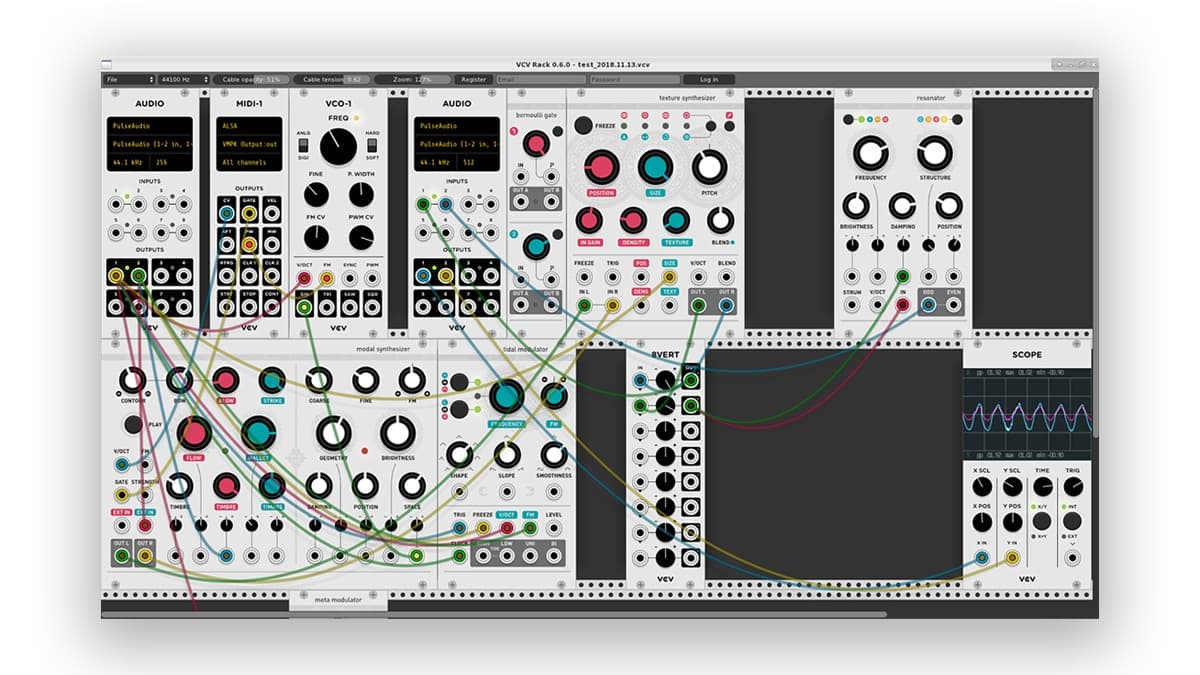
Task: Click the PITCH knob on the texture synthesizer
Action: click(707, 168)
